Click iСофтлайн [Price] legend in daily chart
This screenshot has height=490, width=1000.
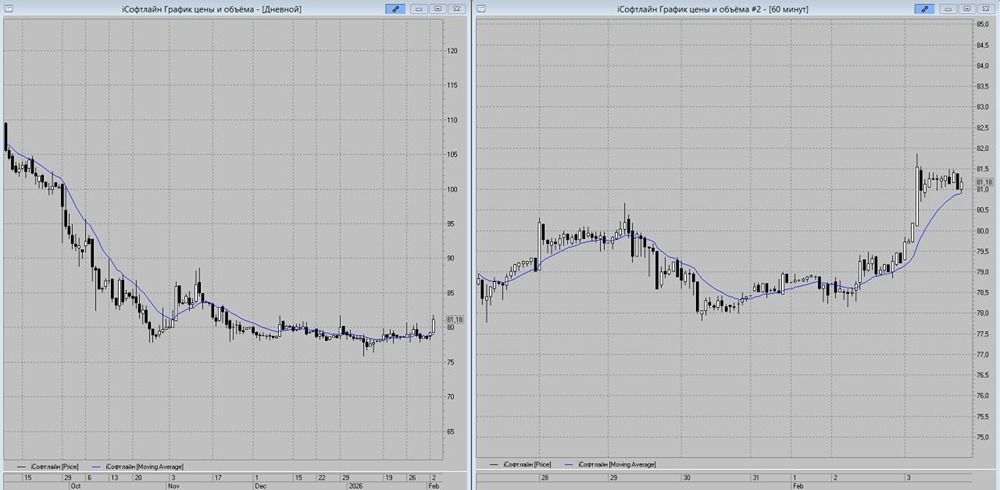tap(48, 467)
